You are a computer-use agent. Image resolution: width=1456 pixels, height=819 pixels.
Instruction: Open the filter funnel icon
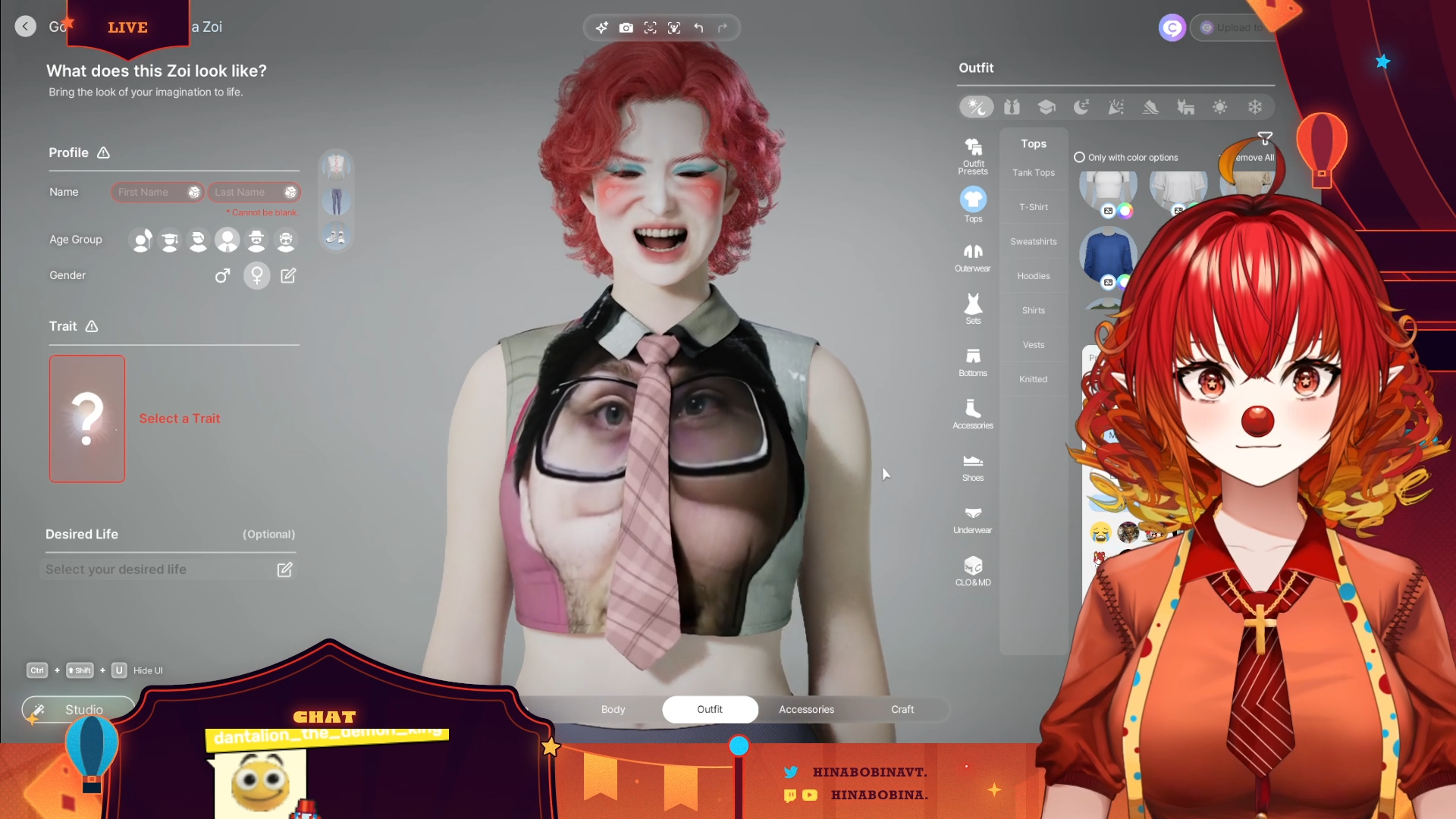(x=1265, y=138)
